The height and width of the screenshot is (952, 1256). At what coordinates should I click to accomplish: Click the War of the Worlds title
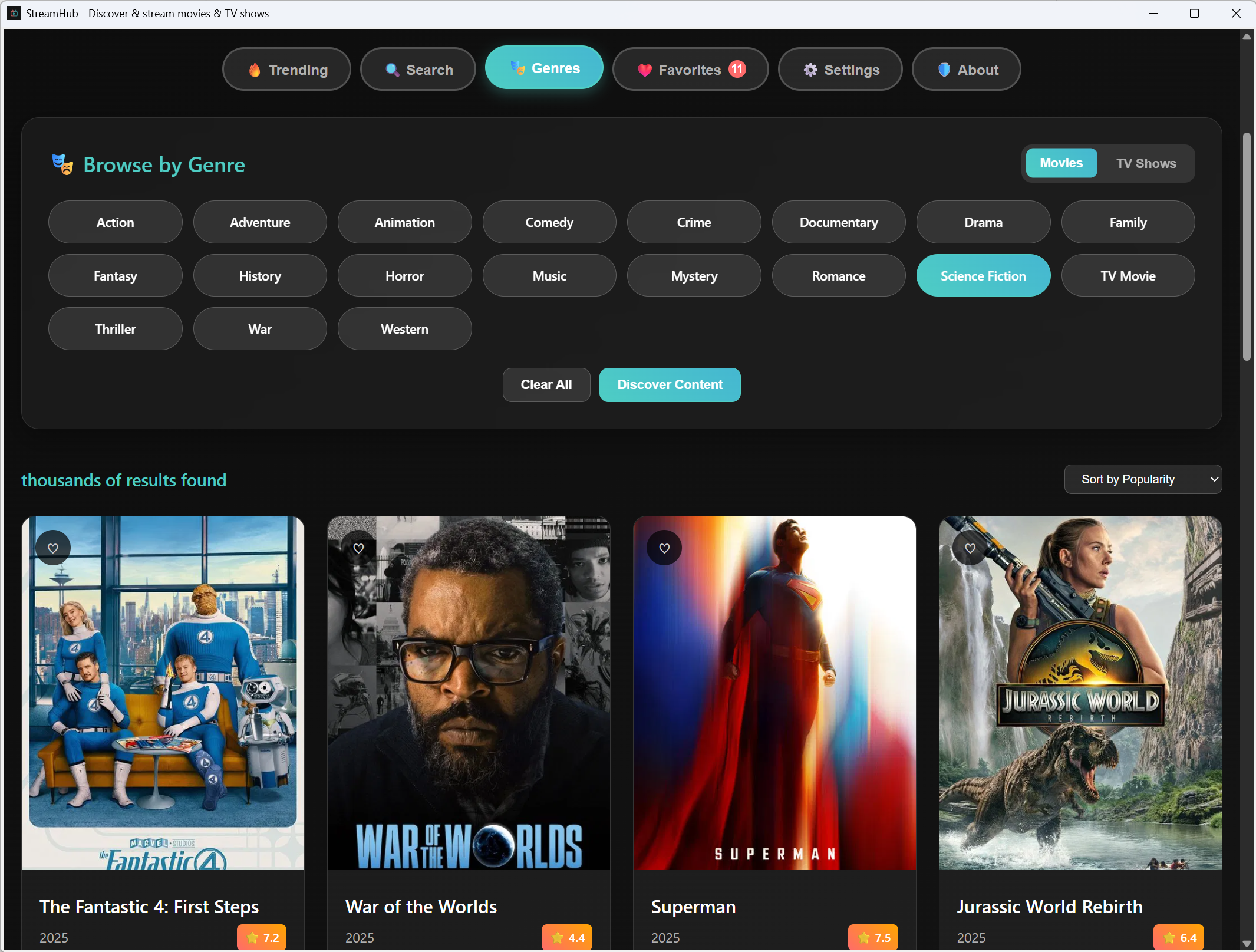click(x=421, y=907)
